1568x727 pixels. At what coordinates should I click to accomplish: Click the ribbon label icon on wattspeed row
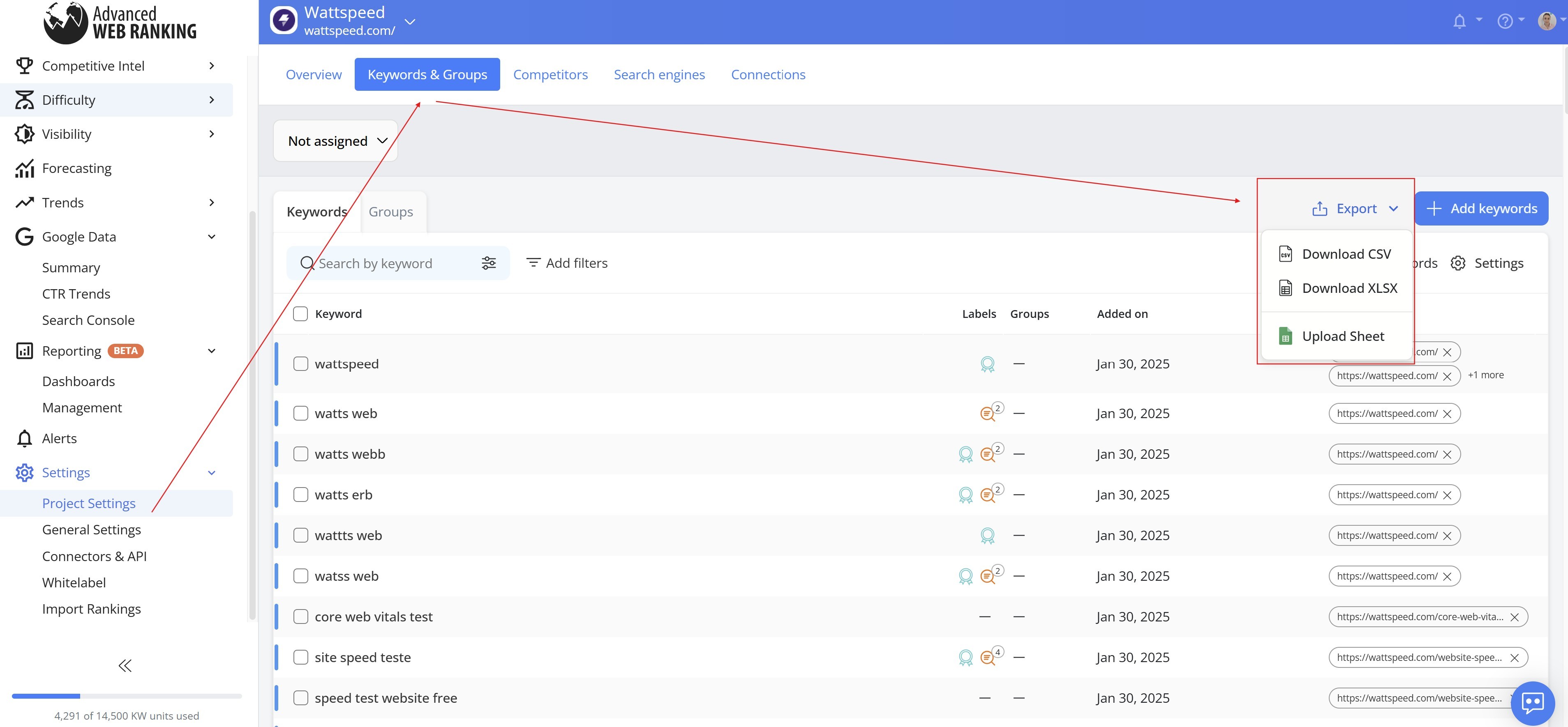click(x=987, y=364)
